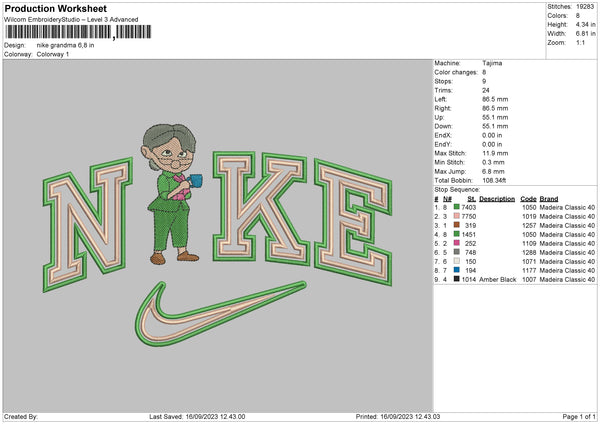Click the Machine value 'Tajima'

492,63
